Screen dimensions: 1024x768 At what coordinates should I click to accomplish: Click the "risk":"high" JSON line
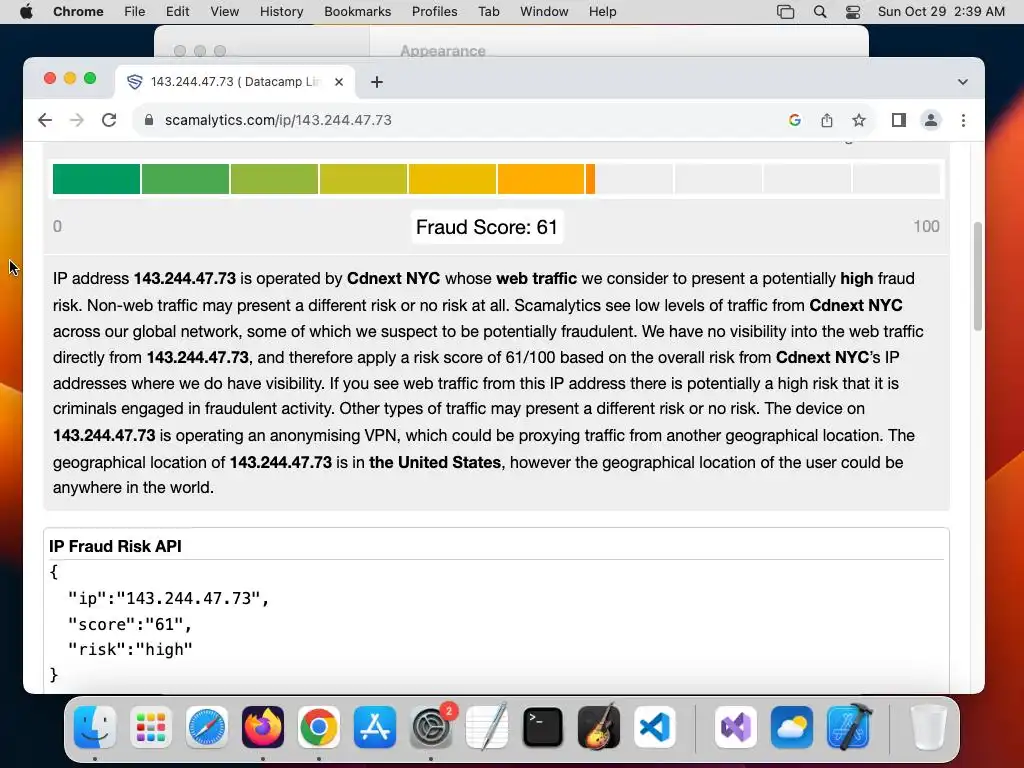(130, 650)
